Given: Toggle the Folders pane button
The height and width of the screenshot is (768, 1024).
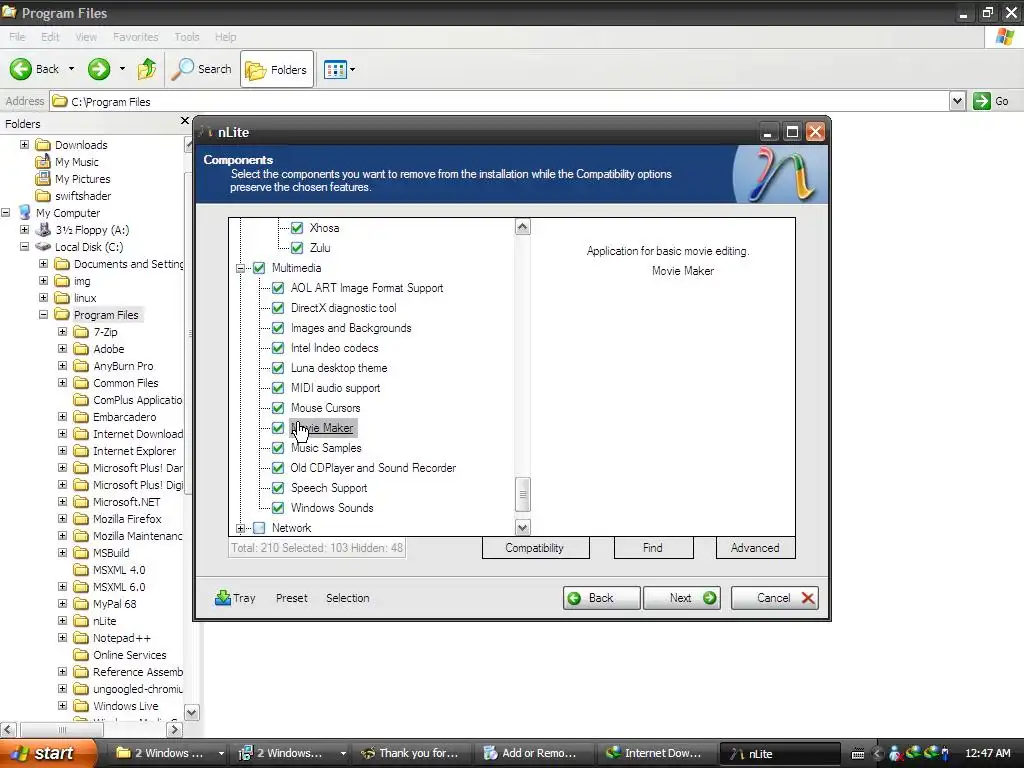Looking at the screenshot, I should point(277,69).
